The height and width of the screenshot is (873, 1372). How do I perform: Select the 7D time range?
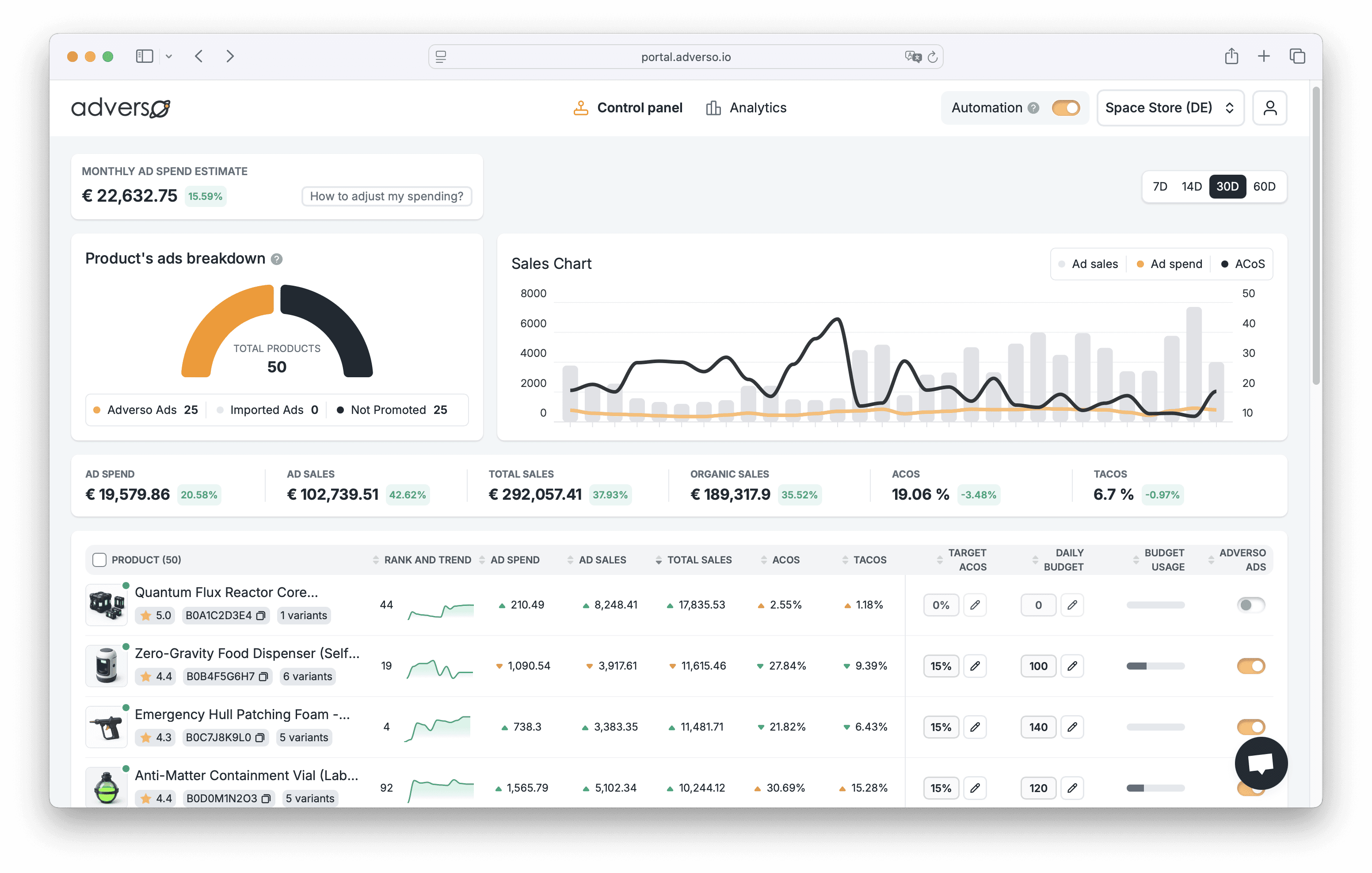coord(1160,187)
